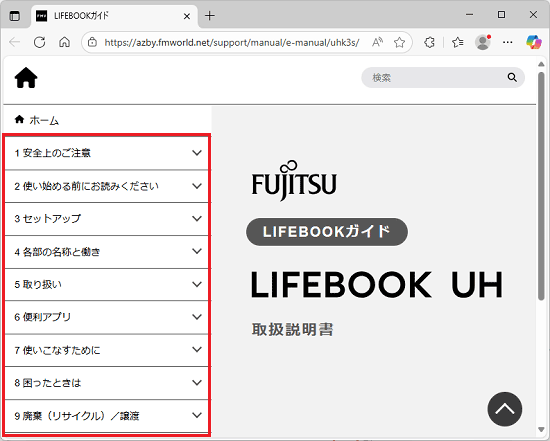
Task: Click the large house home icon
Action: 26,78
